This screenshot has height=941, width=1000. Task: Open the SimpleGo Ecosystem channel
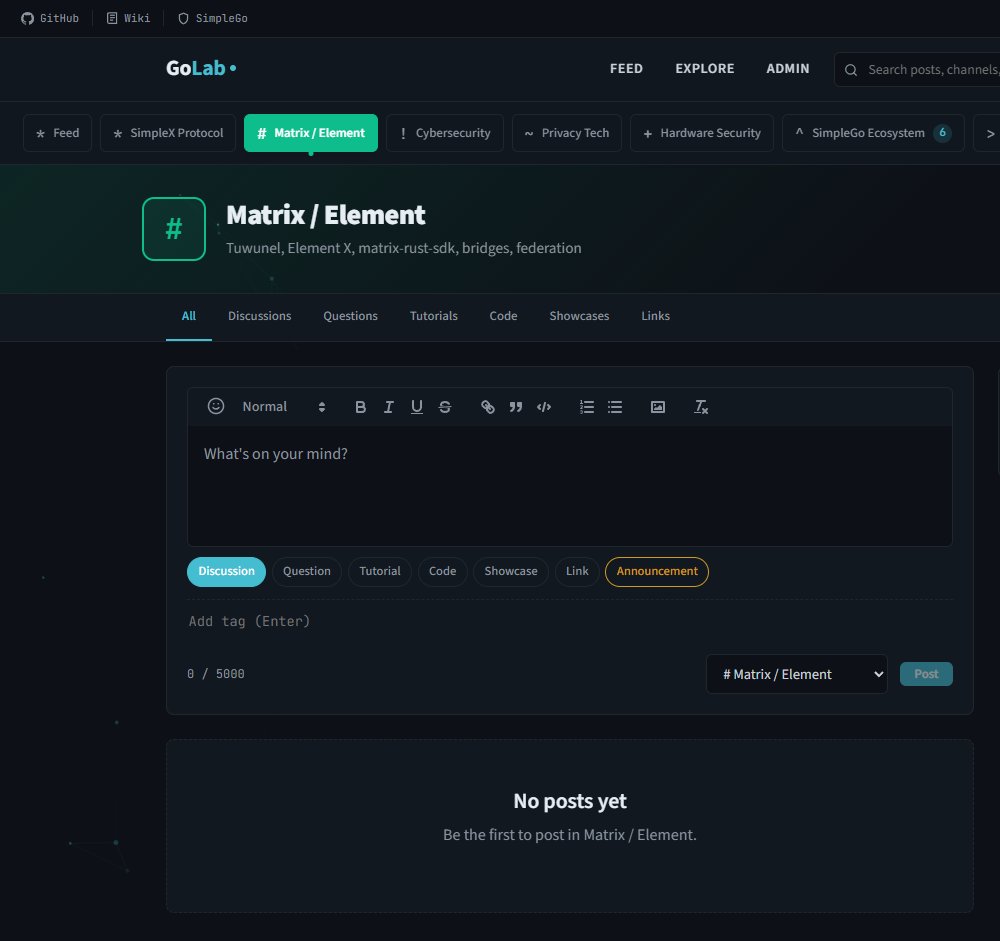[873, 133]
